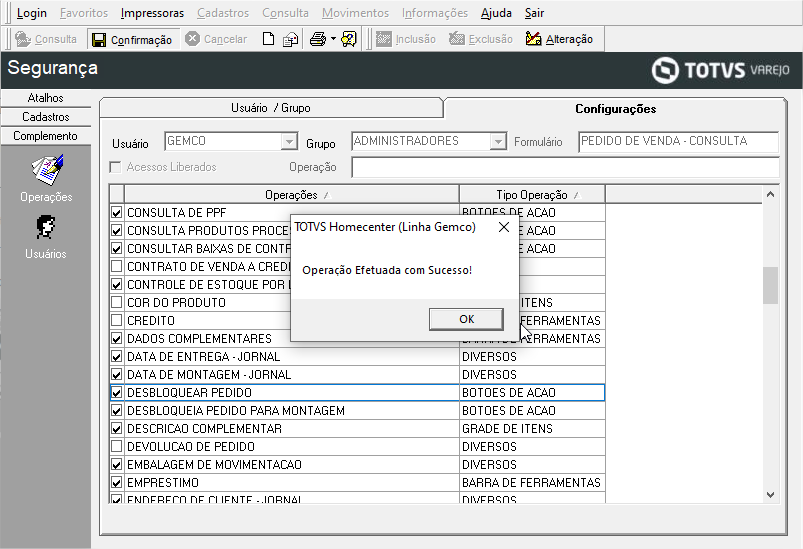The height and width of the screenshot is (549, 803).
Task: Close the TOTVS Homecenter dialog
Action: pos(504,227)
